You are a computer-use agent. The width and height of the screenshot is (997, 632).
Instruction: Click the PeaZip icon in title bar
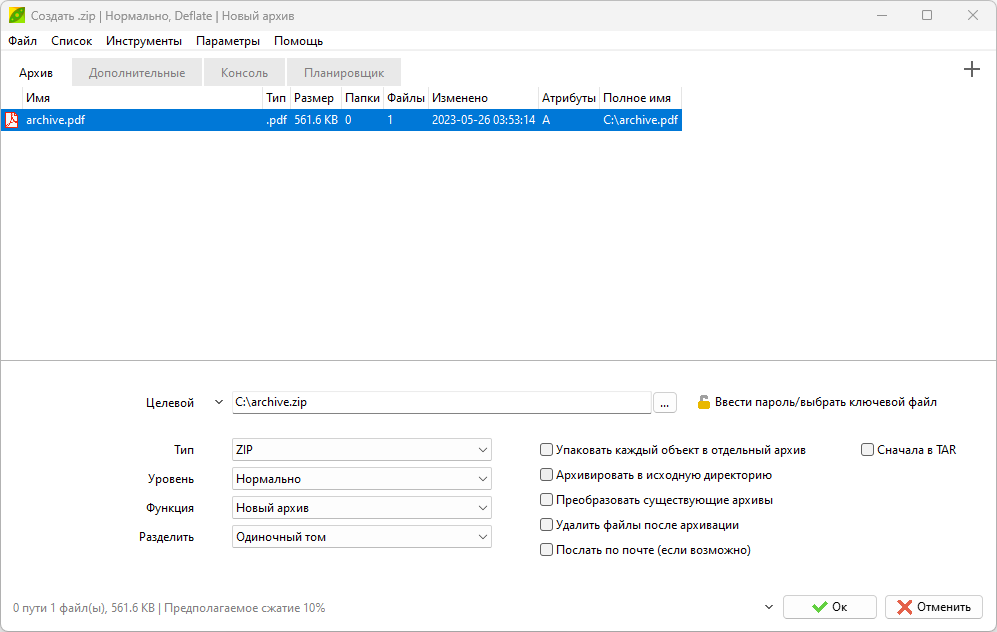17,16
